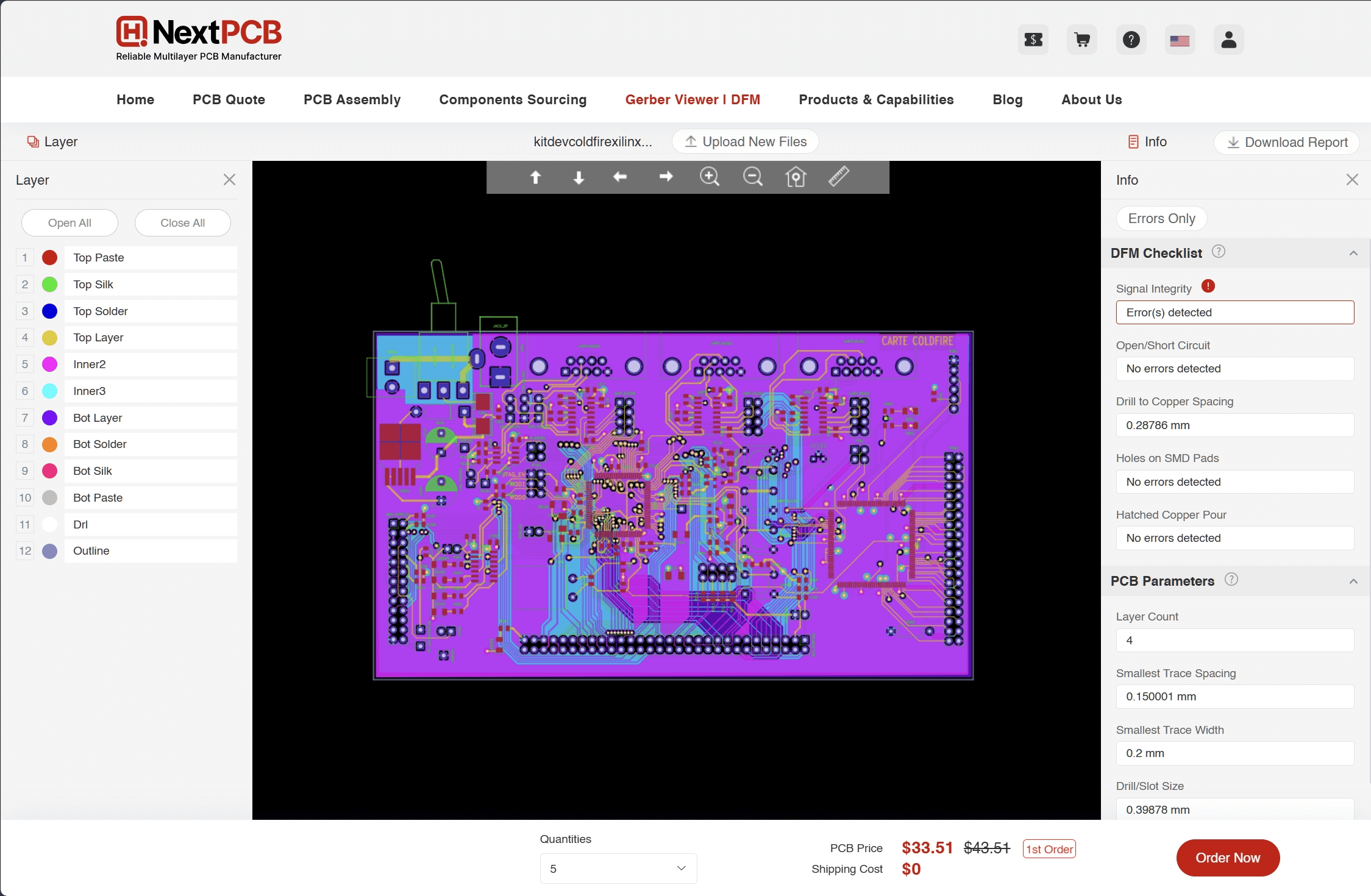
Task: Collapse the DFM Checklist section
Action: 1353,253
